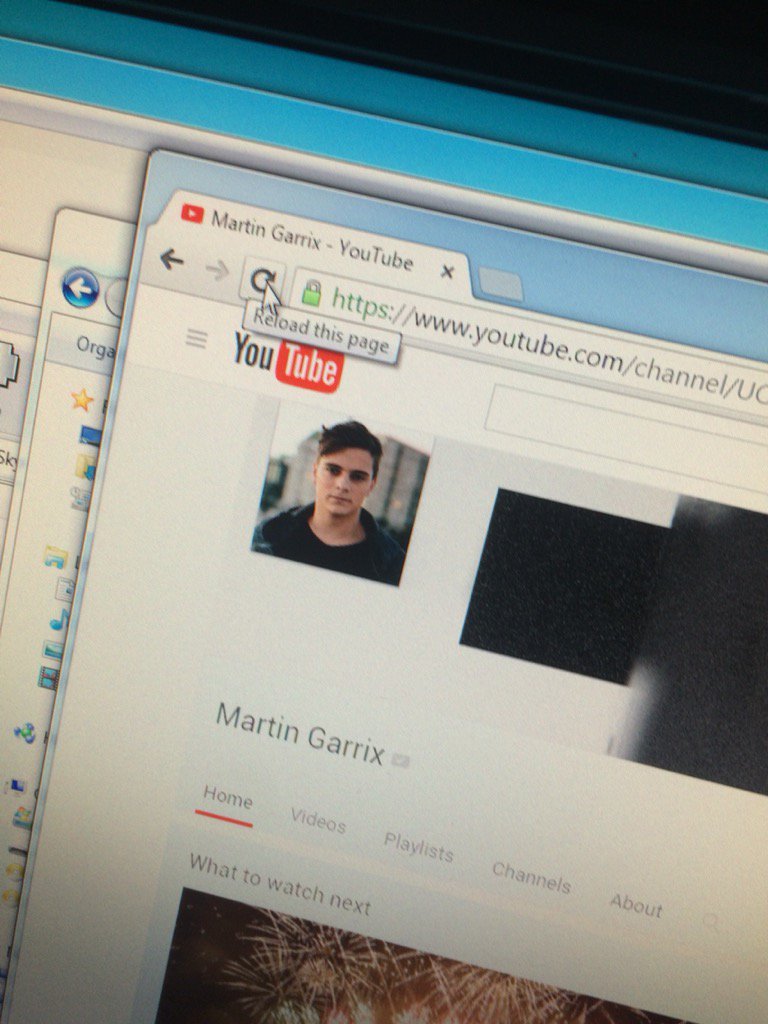Image resolution: width=768 pixels, height=1024 pixels.
Task: Open the YouTube hamburger guide menu
Action: [x=197, y=338]
